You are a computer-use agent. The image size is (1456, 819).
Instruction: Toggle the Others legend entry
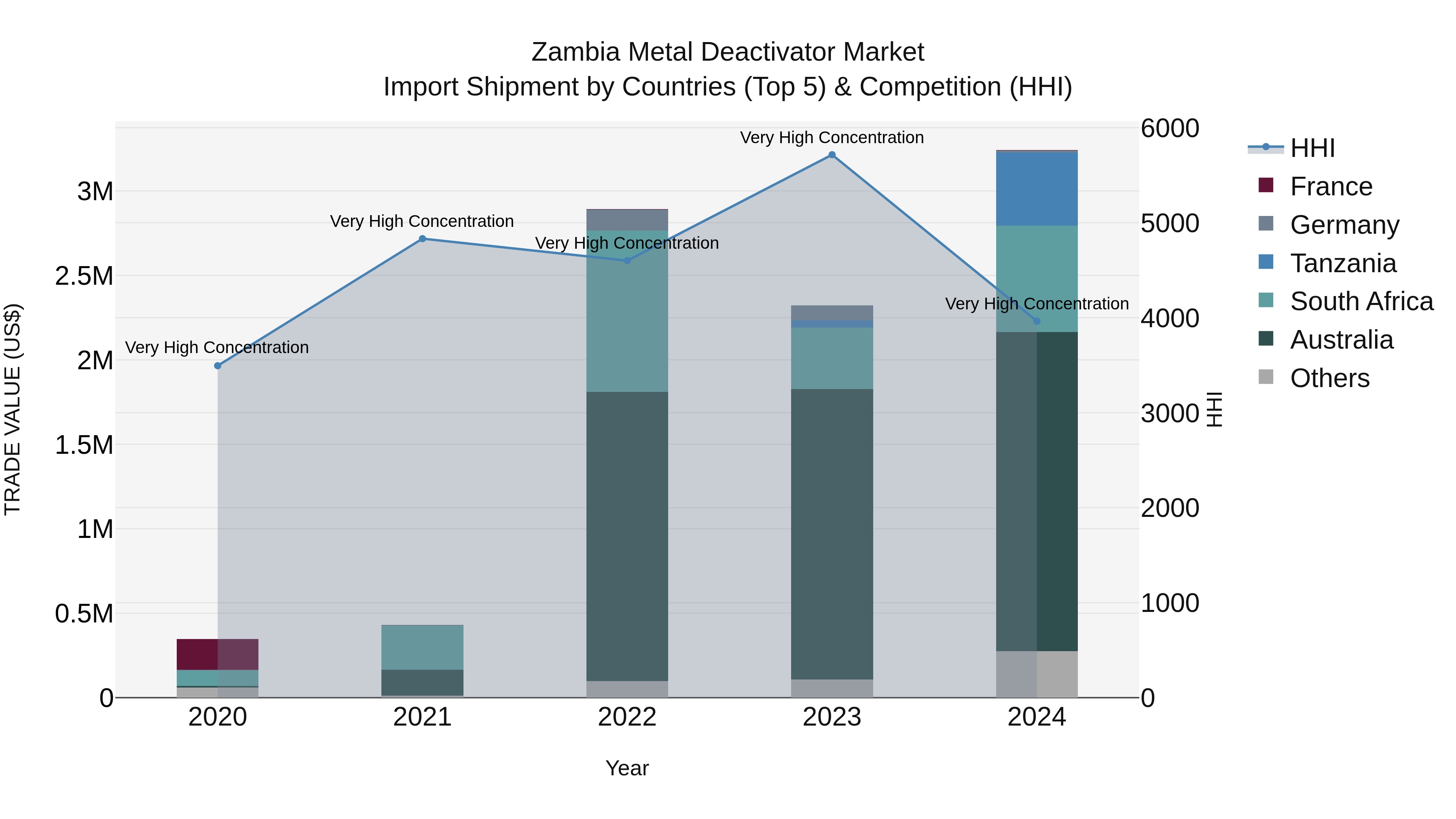point(1314,378)
